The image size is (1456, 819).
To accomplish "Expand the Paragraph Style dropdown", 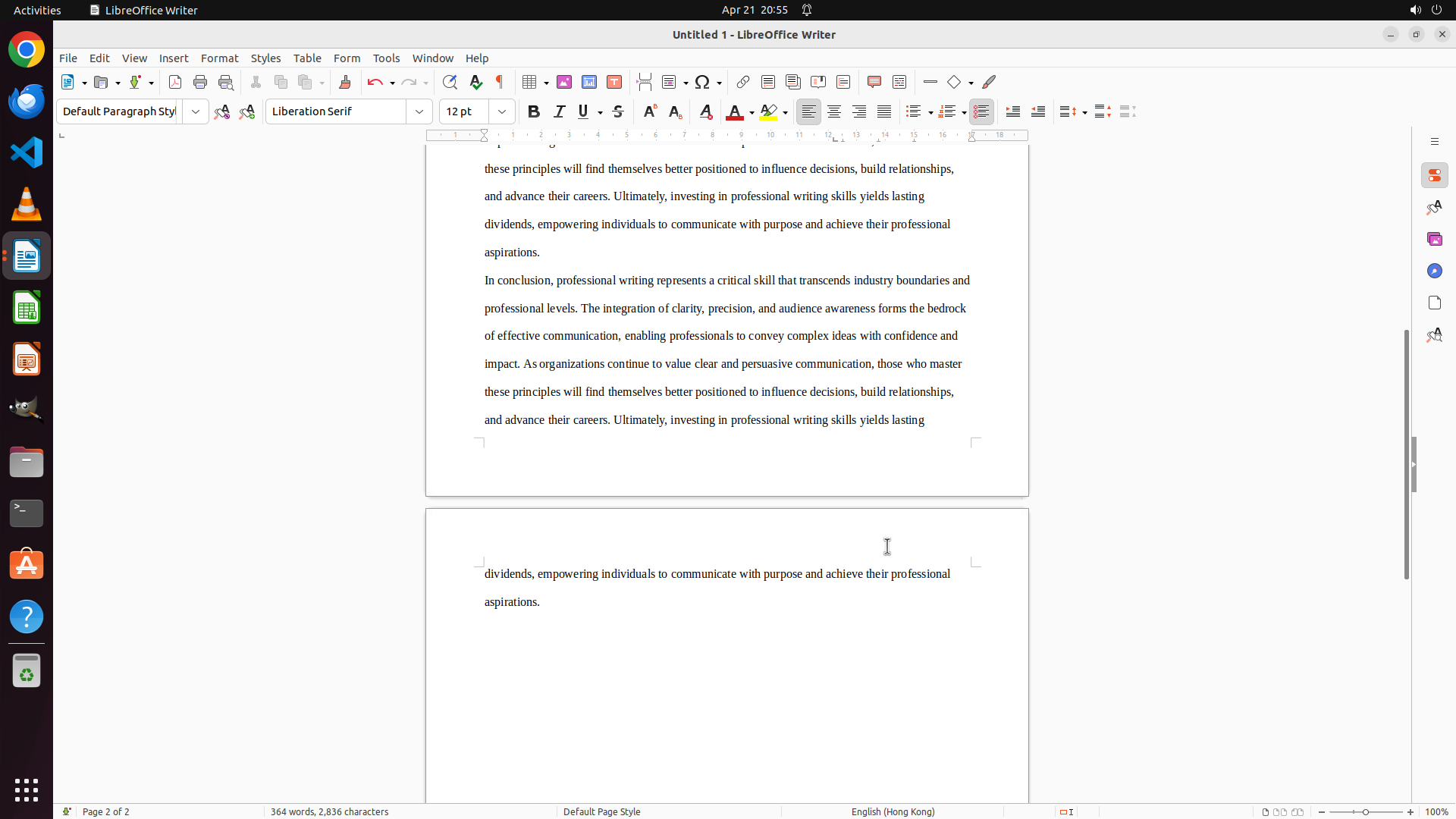I will [x=196, y=111].
